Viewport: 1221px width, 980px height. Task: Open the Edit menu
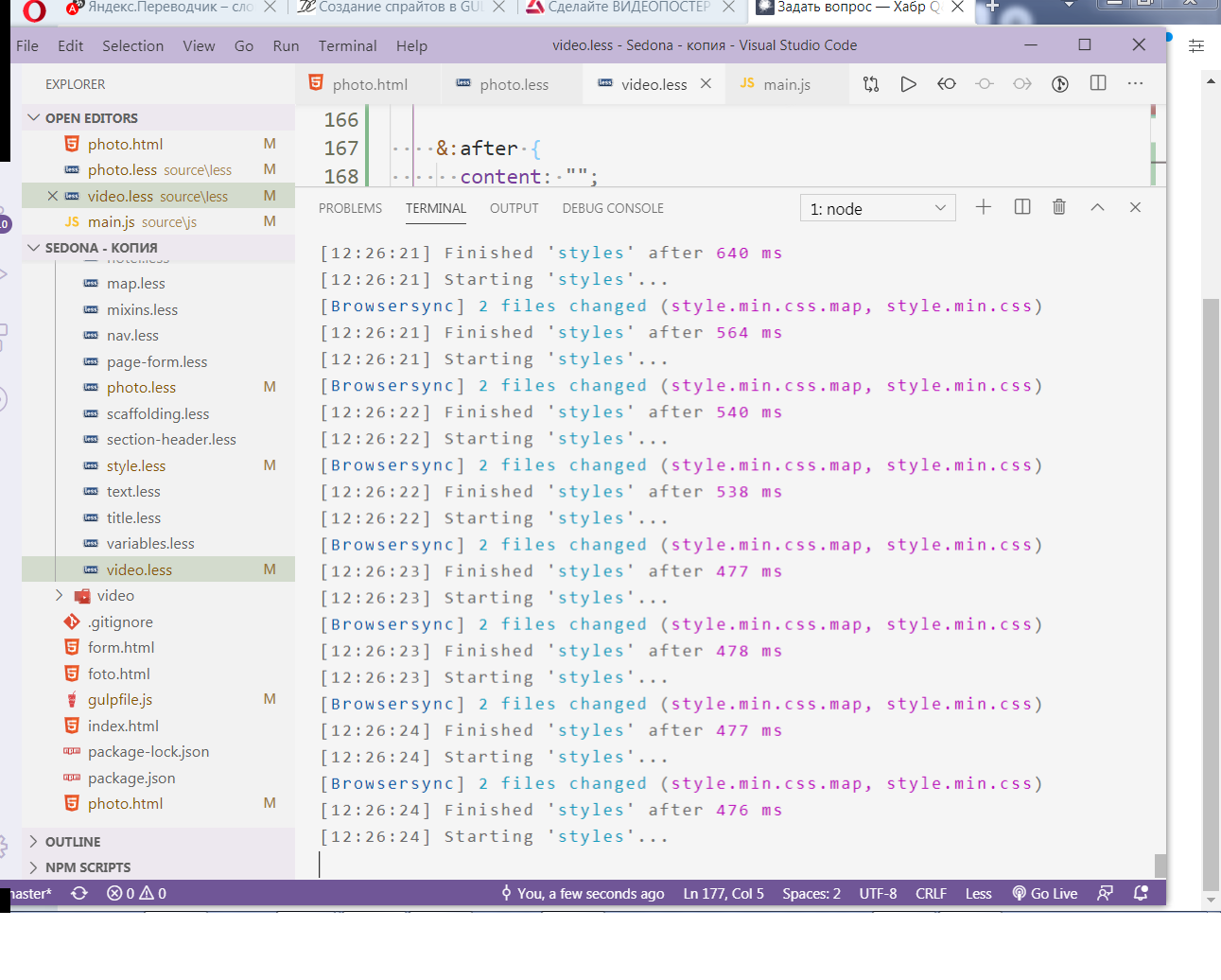tap(70, 45)
